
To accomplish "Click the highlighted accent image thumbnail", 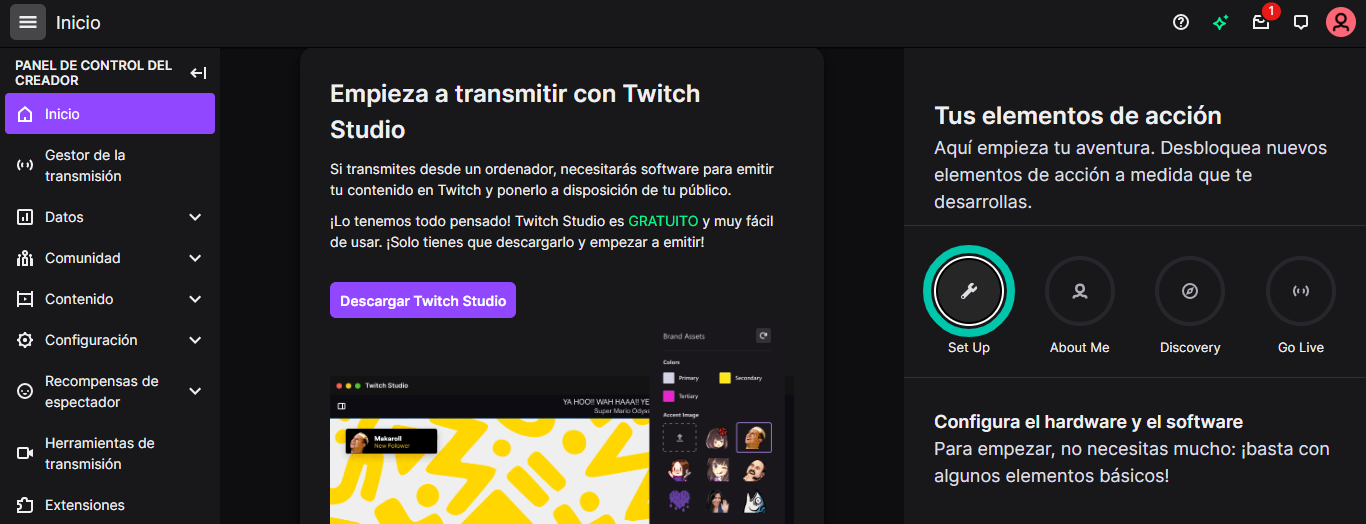I will point(754,437).
